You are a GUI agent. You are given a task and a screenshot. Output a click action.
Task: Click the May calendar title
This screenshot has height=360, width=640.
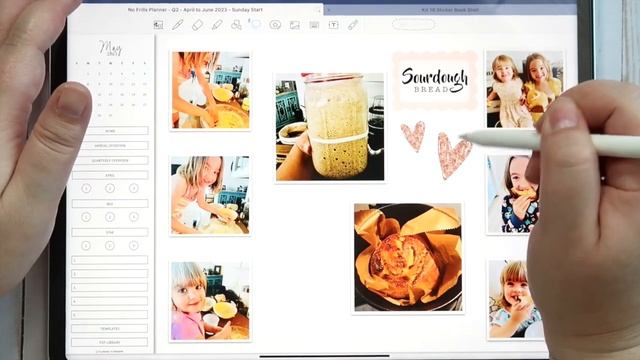110,48
